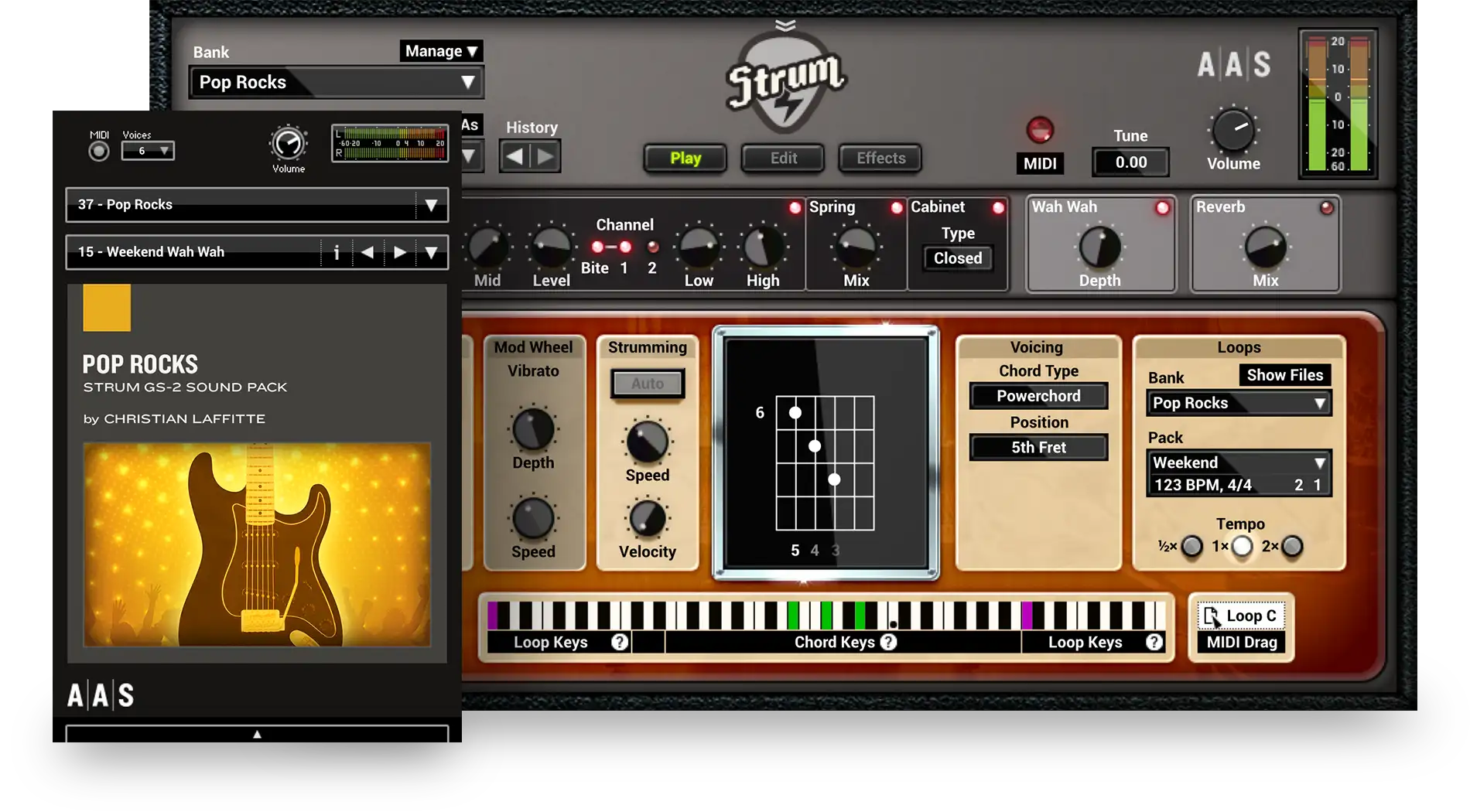This screenshot has height=812, width=1470.
Task: Go to next preset with right arrow
Action: 399,252
